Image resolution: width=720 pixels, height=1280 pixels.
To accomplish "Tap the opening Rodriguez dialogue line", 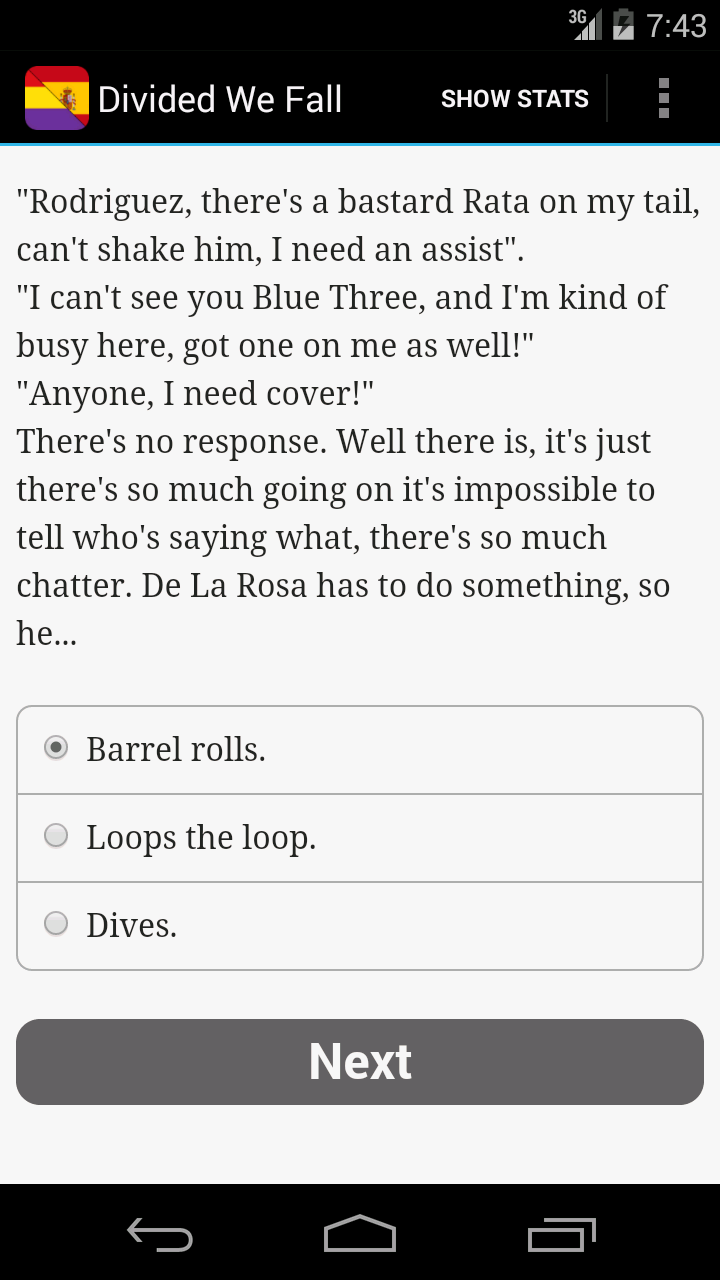I will [358, 225].
